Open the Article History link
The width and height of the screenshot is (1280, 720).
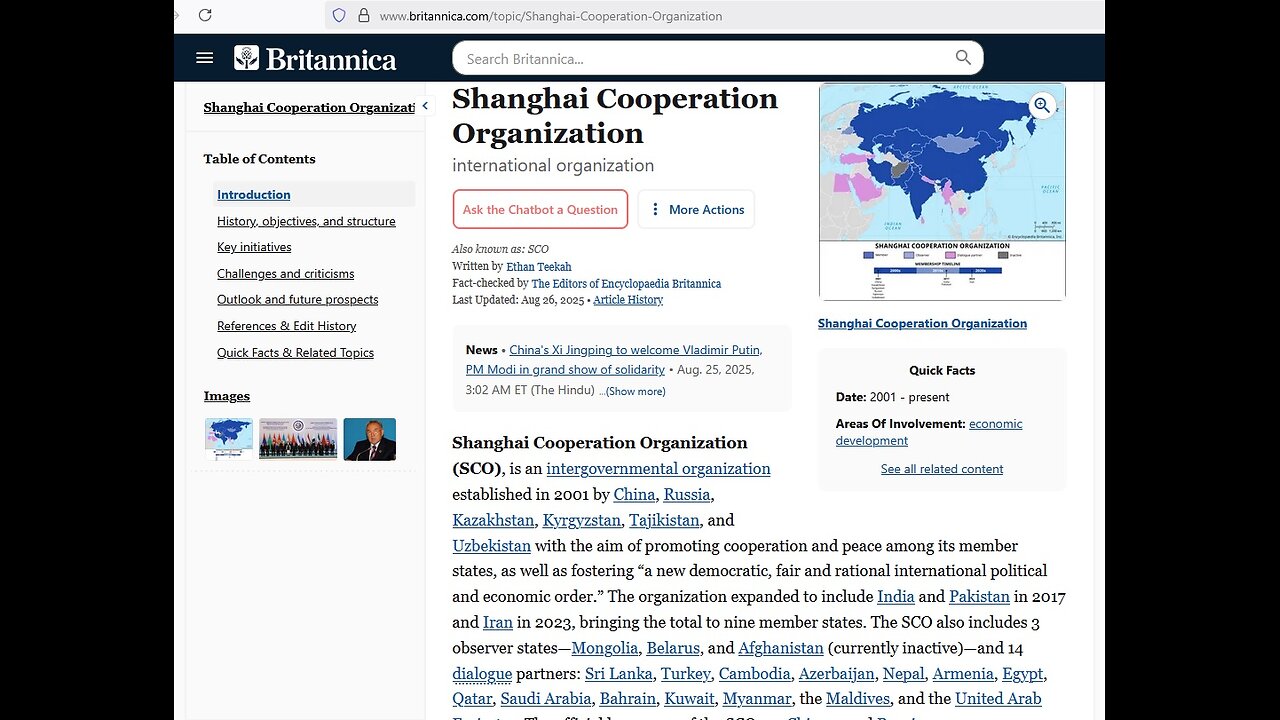click(628, 300)
